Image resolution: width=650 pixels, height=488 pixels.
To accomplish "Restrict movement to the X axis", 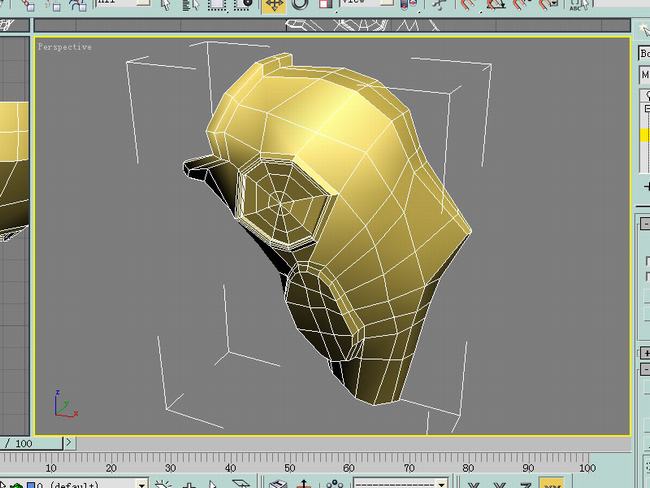I will tap(474, 485).
